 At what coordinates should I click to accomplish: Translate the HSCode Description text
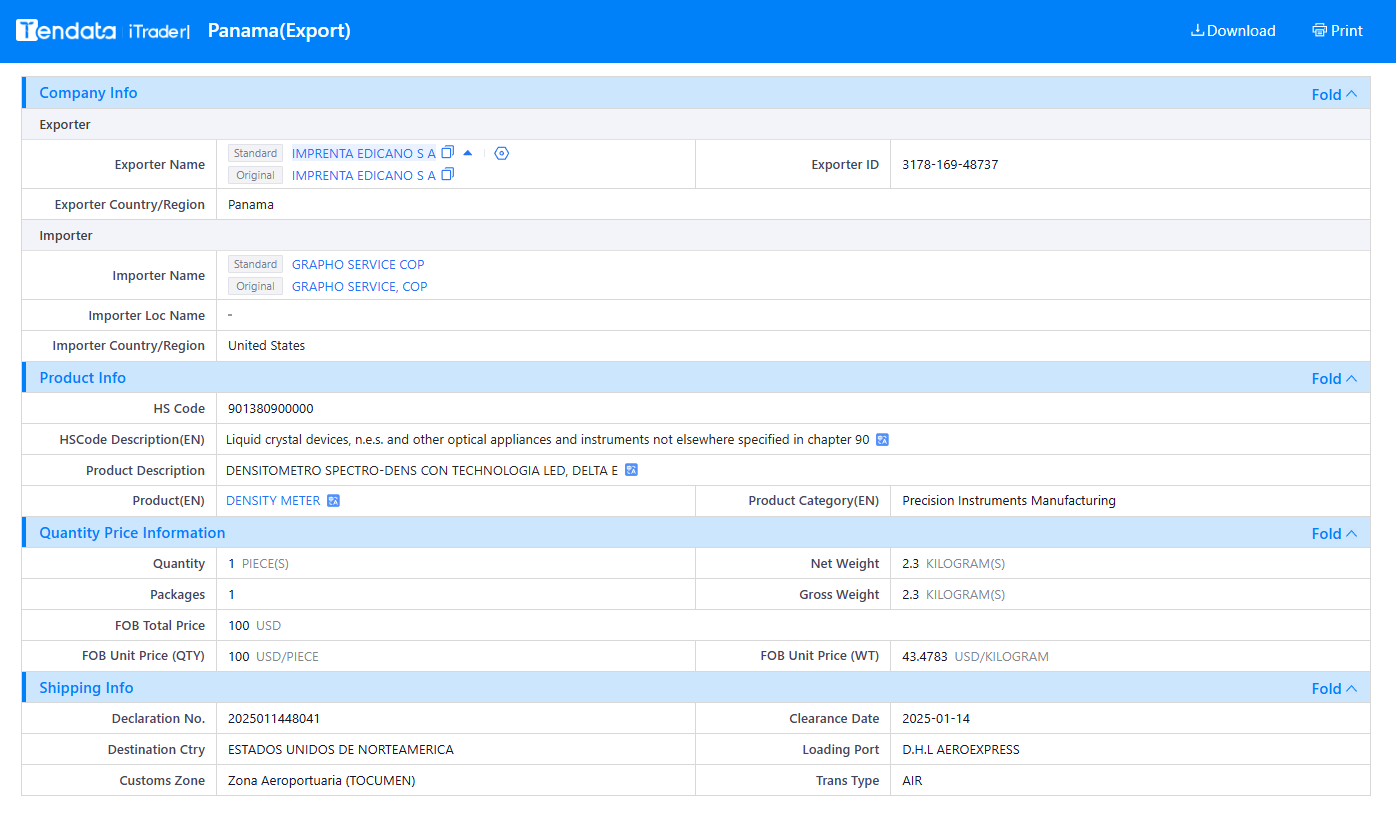tap(882, 439)
